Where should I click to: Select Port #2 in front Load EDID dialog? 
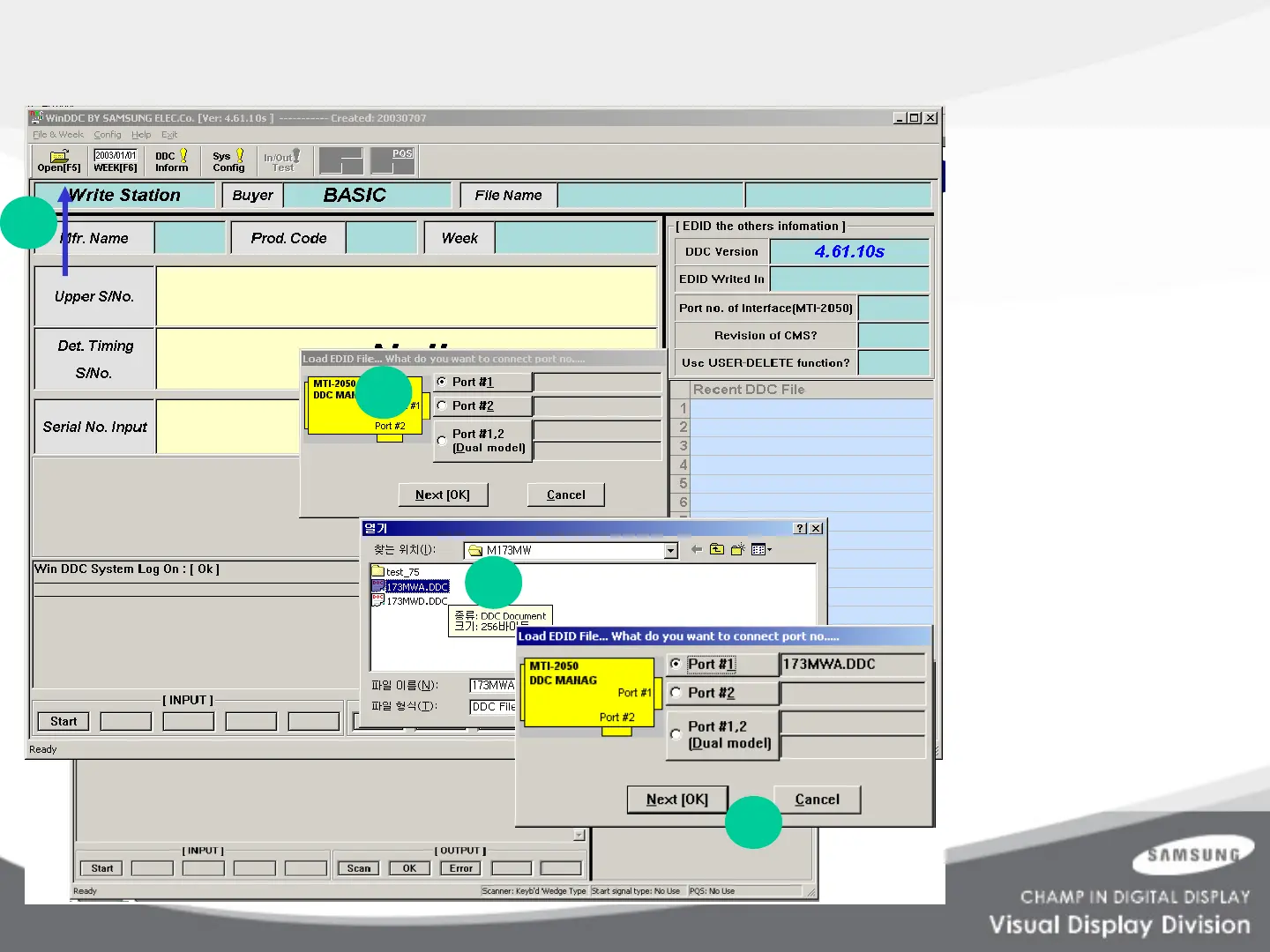(676, 693)
